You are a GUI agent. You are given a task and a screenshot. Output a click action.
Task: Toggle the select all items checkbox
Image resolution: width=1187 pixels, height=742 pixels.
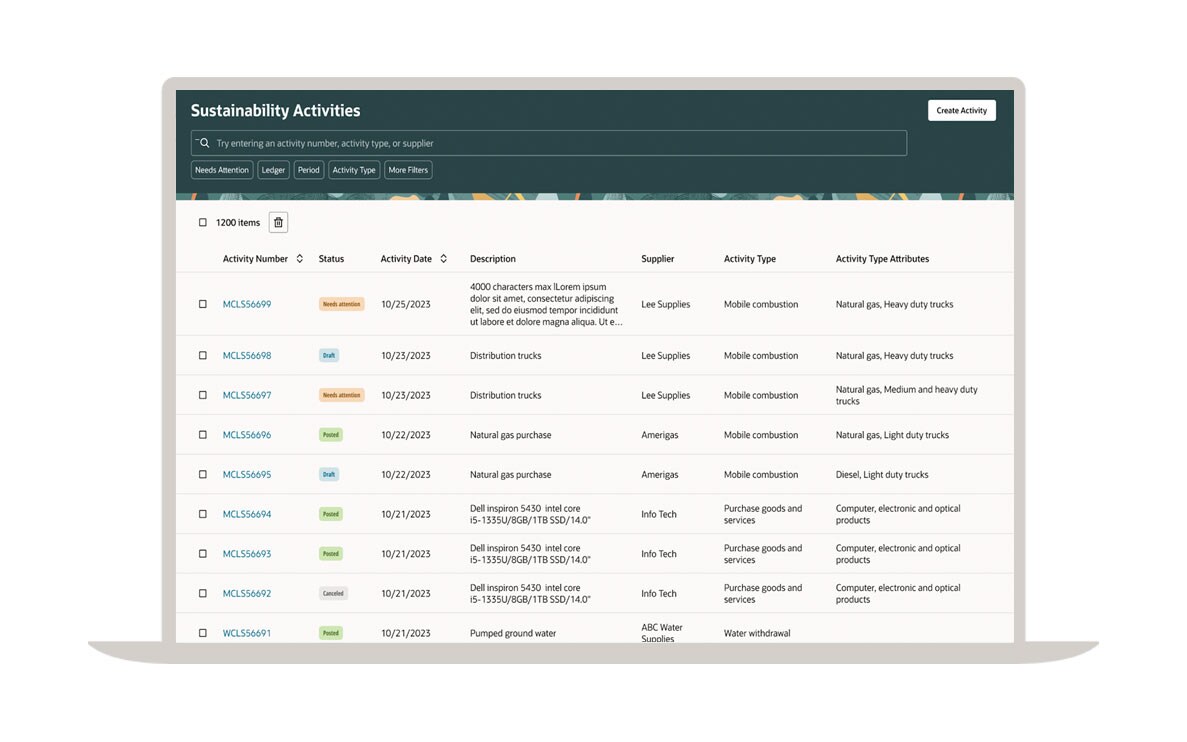[203, 223]
